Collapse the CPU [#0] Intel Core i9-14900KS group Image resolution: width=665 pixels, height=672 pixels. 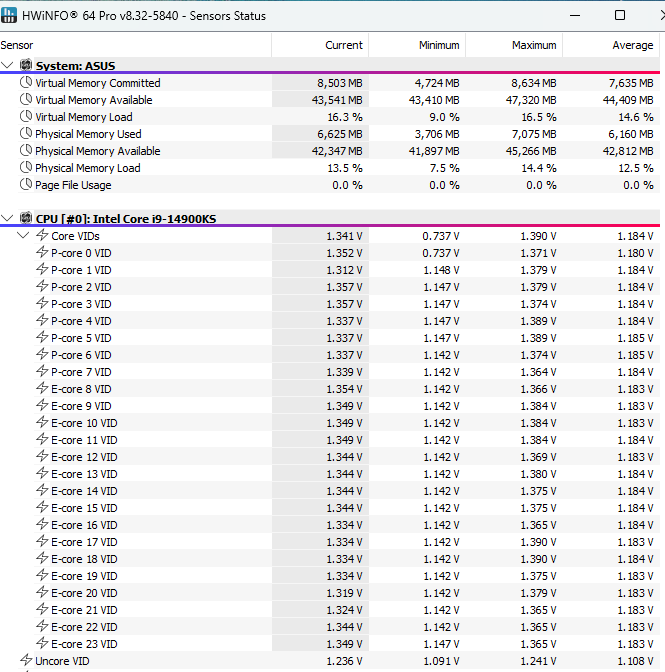(7, 219)
